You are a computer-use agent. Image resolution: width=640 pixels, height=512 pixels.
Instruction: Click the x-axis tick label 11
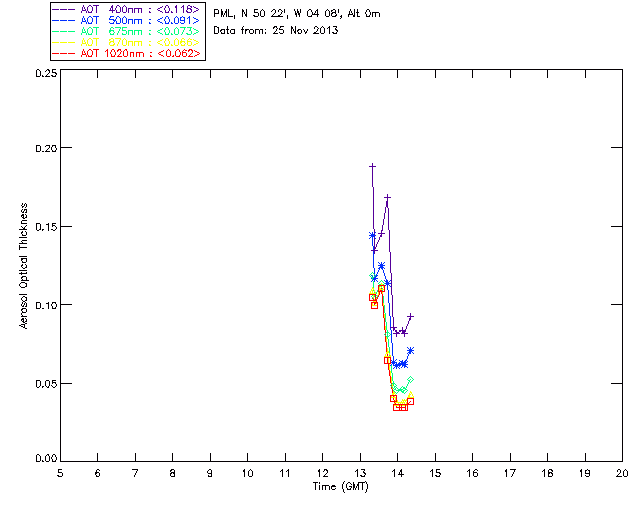[x=285, y=474]
